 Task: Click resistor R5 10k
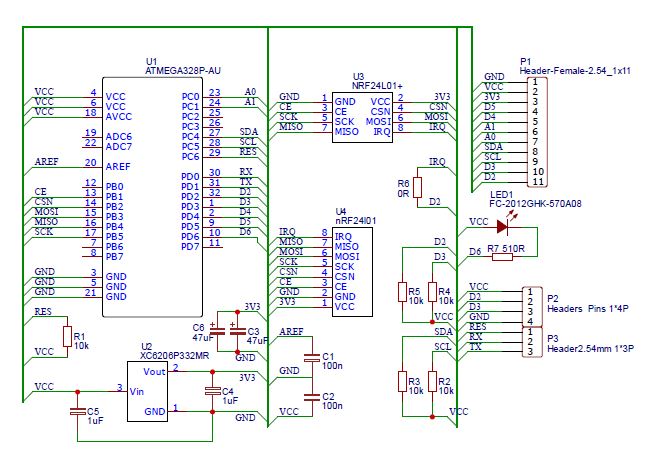[402, 293]
